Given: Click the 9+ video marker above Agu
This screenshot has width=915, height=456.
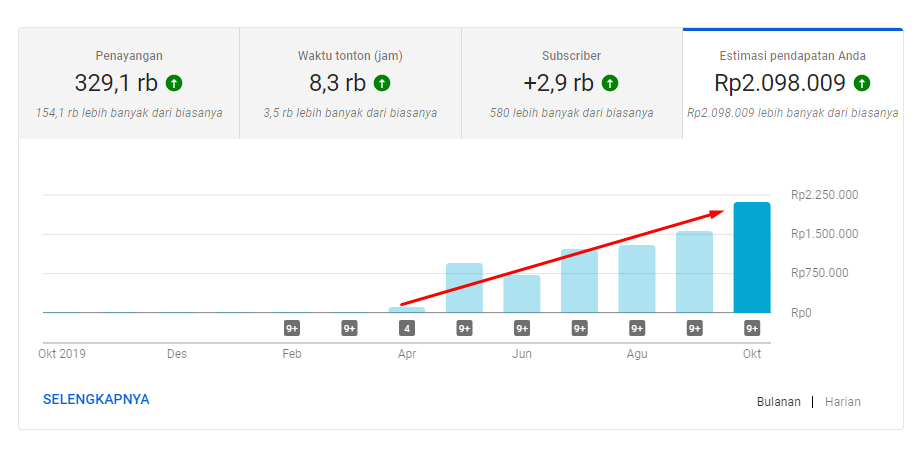Looking at the screenshot, I should tap(637, 328).
